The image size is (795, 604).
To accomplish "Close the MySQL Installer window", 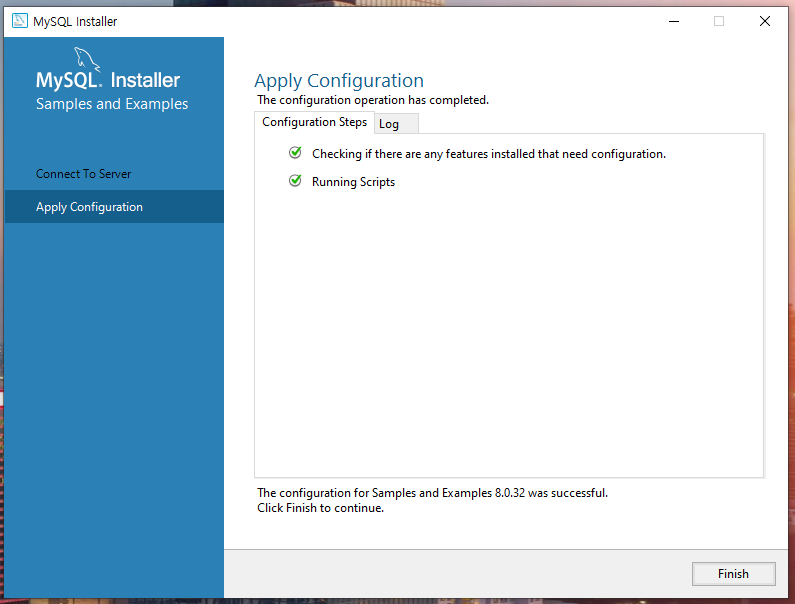I will coord(765,21).
